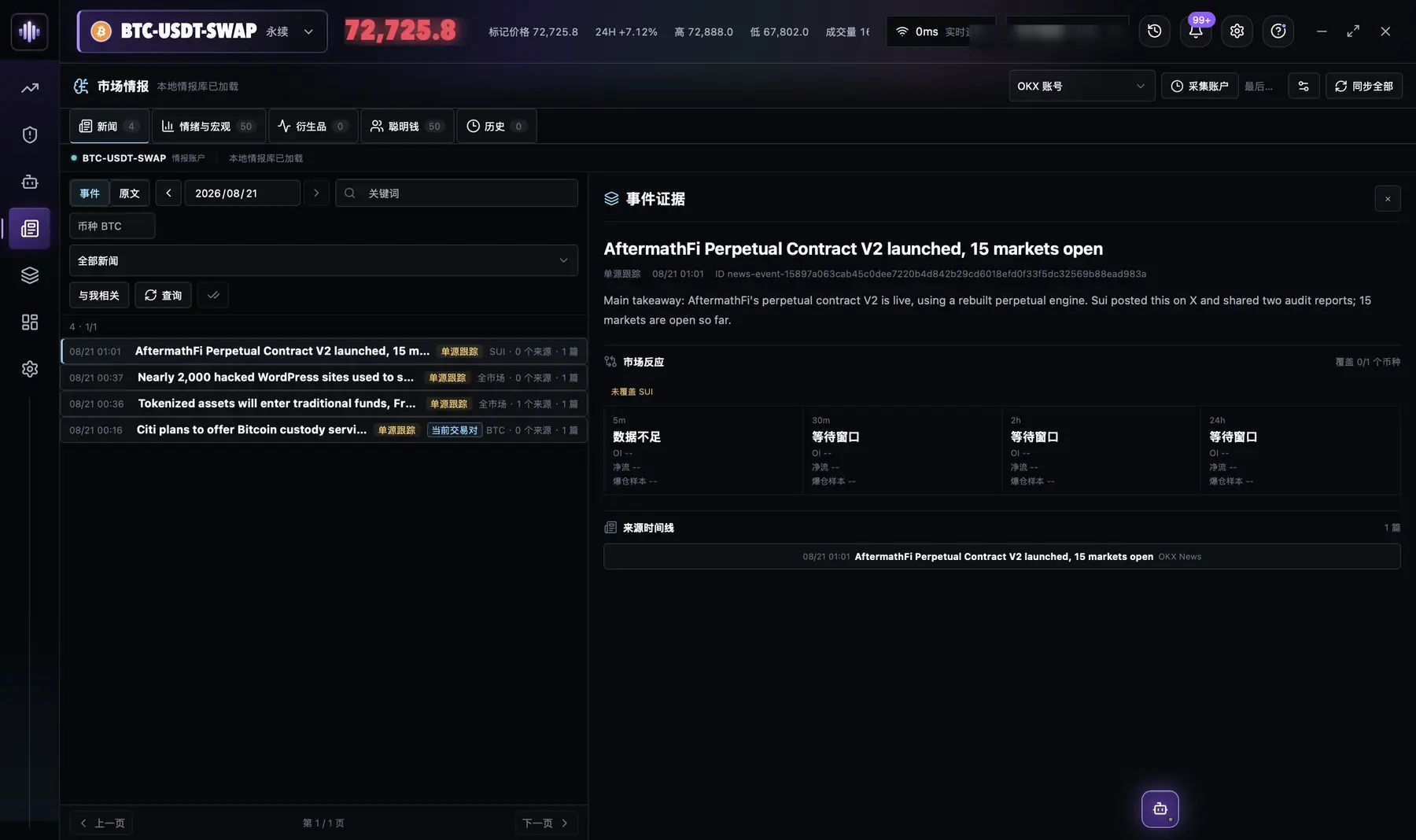Open the floating robot assistant button
Image resolution: width=1416 pixels, height=840 pixels.
(x=1160, y=809)
